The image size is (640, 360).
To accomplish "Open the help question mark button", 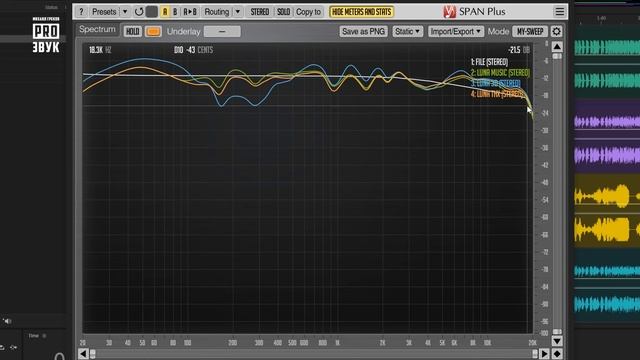I will coord(81,12).
